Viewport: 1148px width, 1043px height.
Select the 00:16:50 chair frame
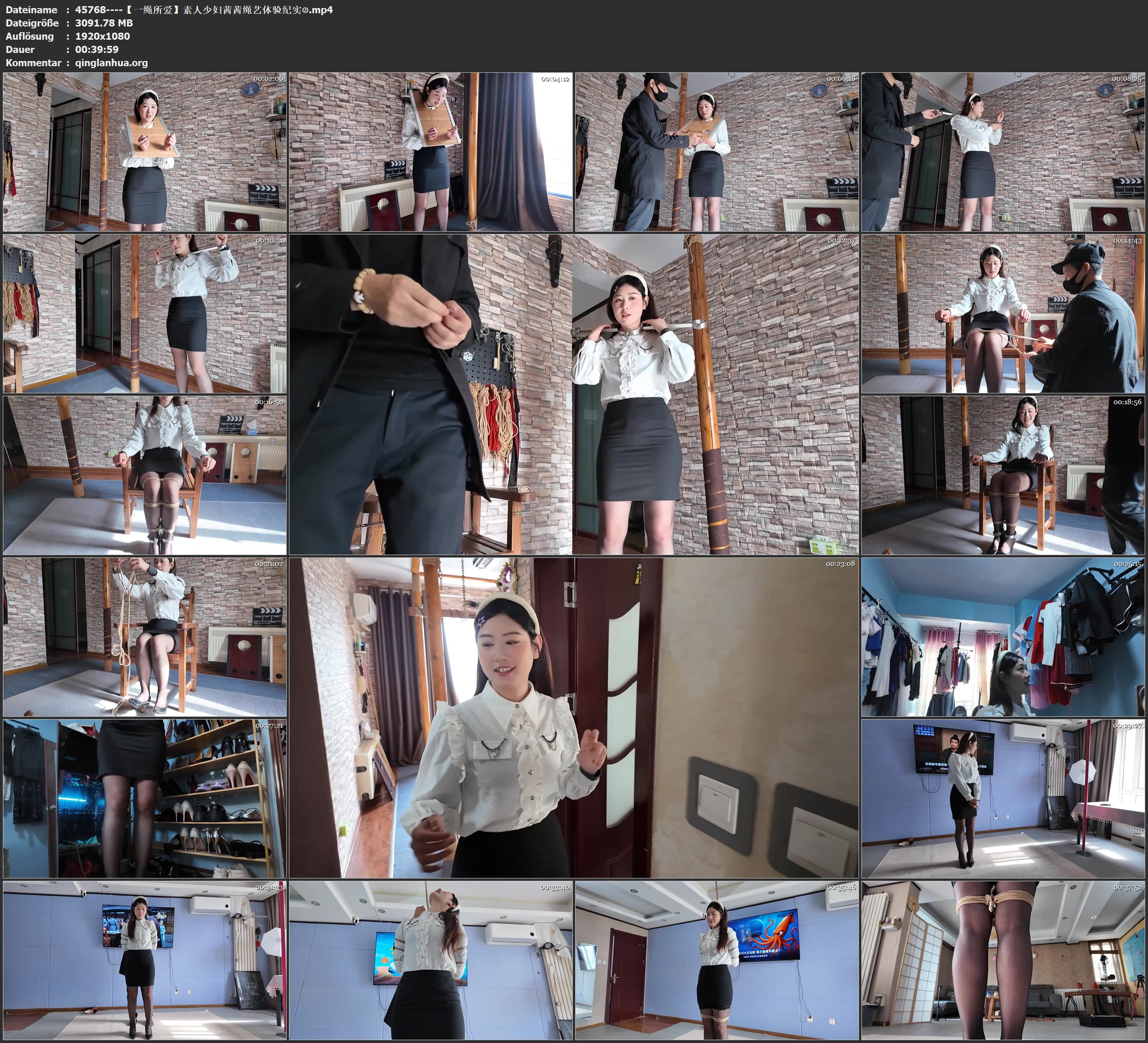click(x=145, y=475)
